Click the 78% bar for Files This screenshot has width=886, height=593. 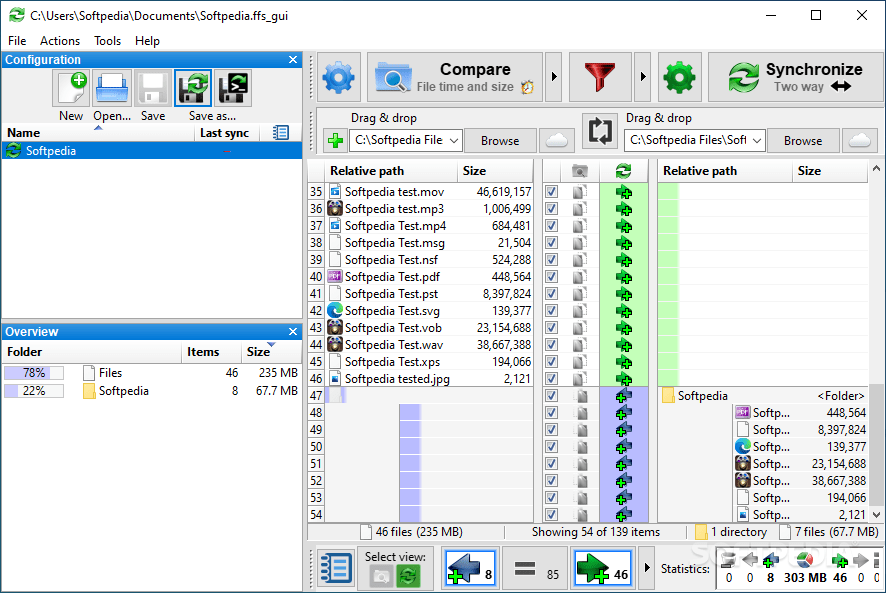pyautogui.click(x=34, y=373)
